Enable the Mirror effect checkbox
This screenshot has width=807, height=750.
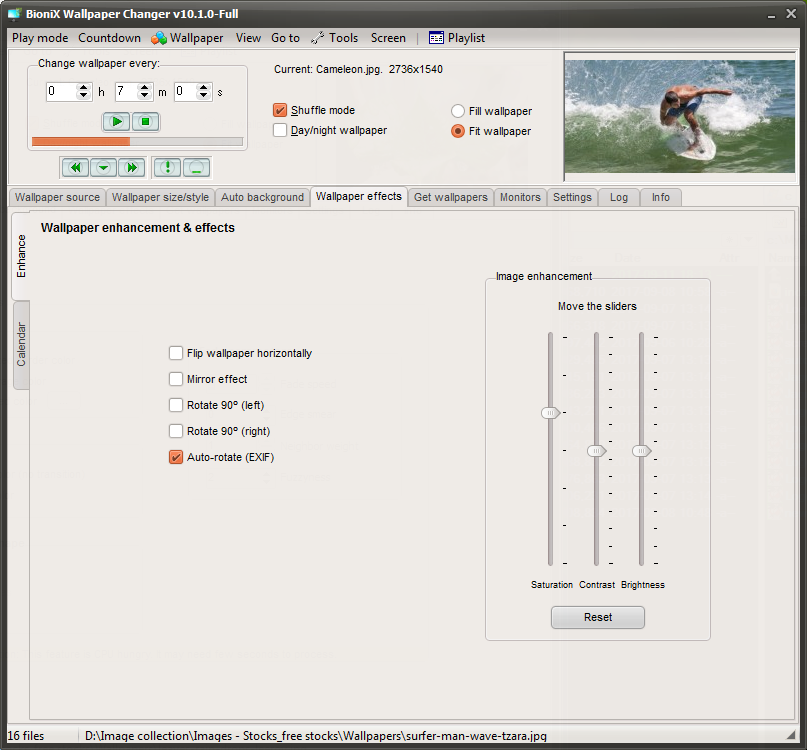tap(176, 379)
